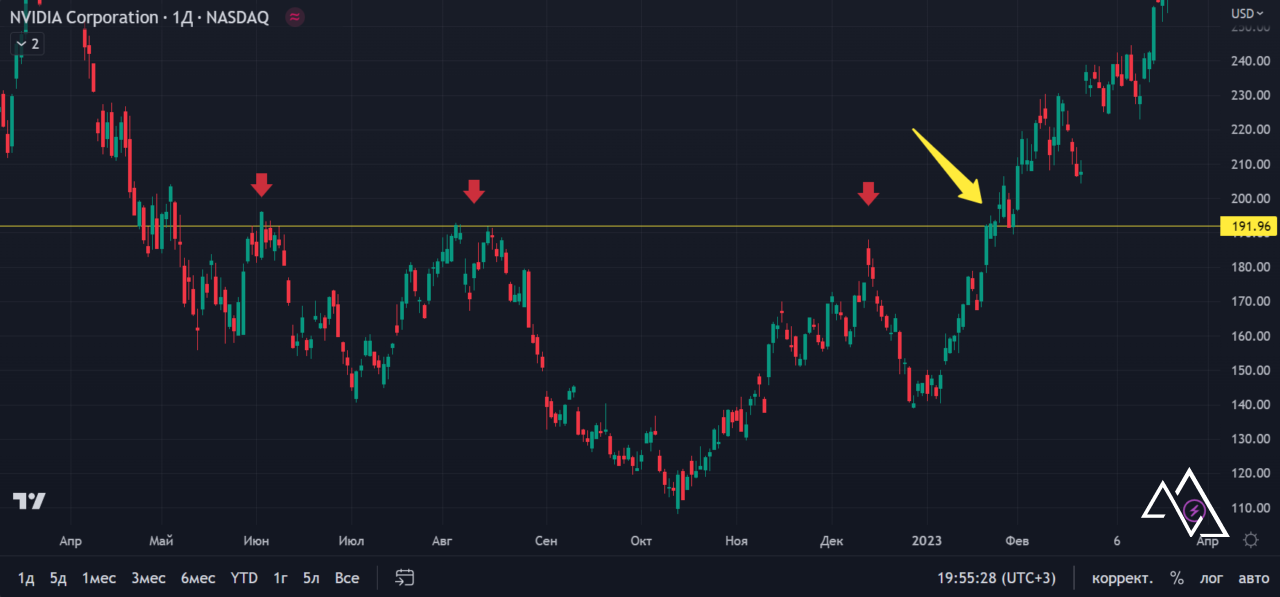Open chart settings gear icon

point(1250,541)
